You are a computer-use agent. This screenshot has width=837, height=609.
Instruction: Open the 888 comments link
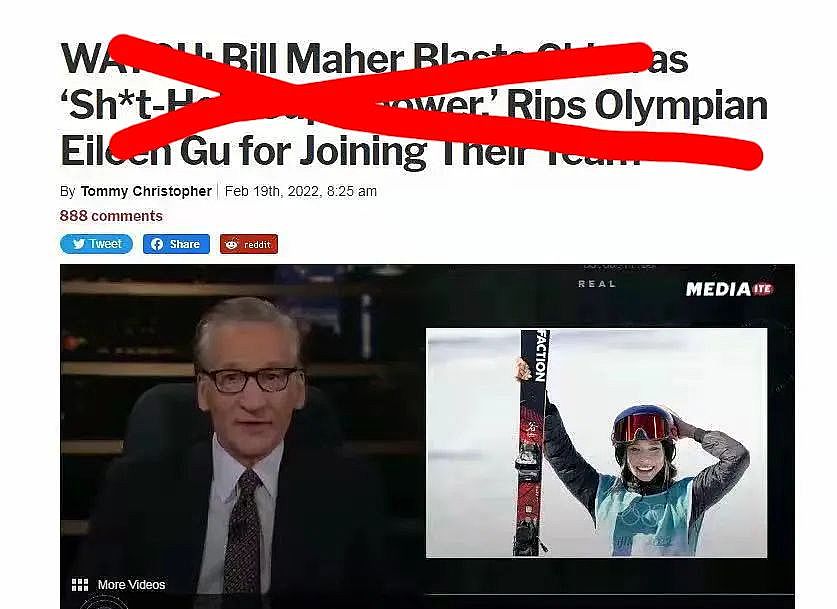pyautogui.click(x=111, y=216)
